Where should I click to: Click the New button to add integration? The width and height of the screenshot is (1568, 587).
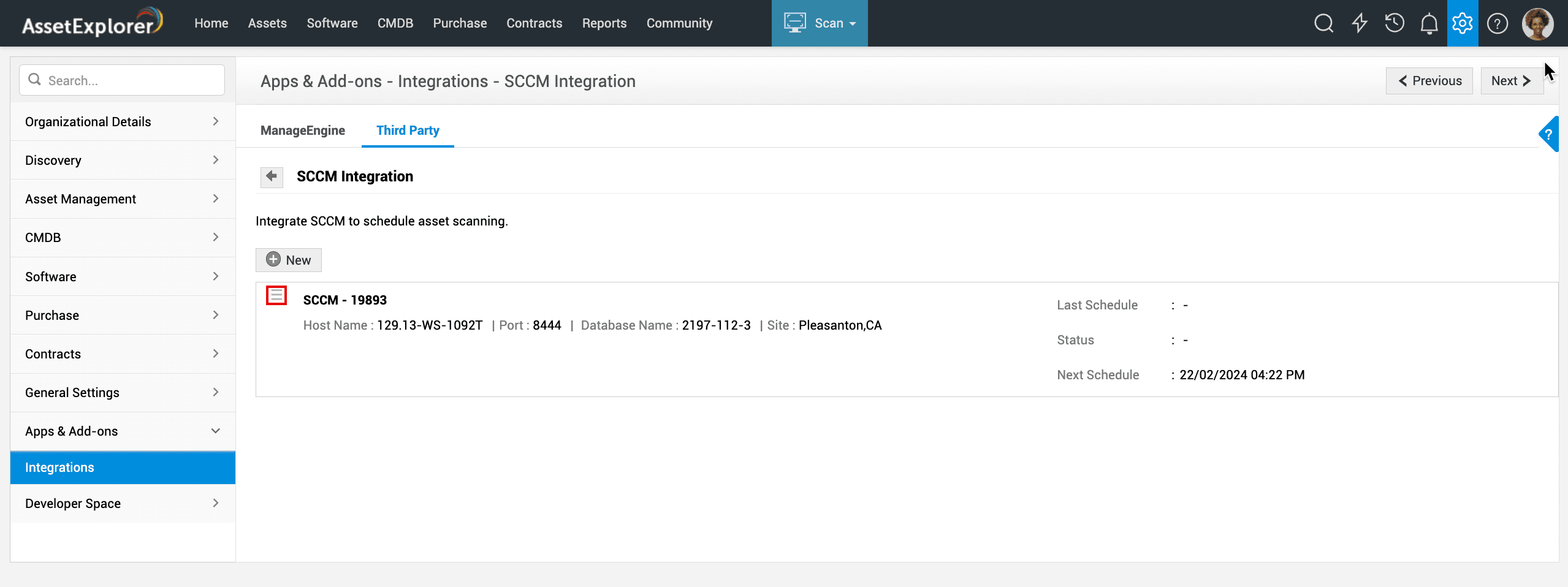coord(289,260)
